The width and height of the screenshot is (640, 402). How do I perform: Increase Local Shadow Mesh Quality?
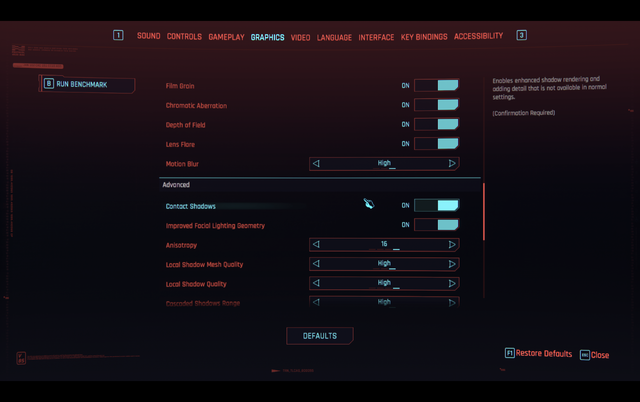tap(452, 264)
